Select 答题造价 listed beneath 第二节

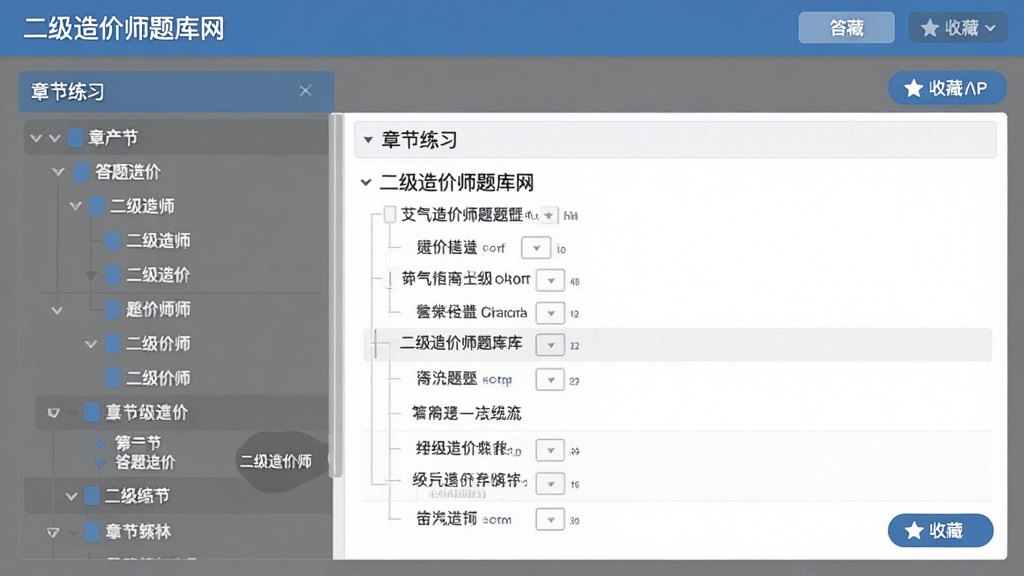(145, 462)
